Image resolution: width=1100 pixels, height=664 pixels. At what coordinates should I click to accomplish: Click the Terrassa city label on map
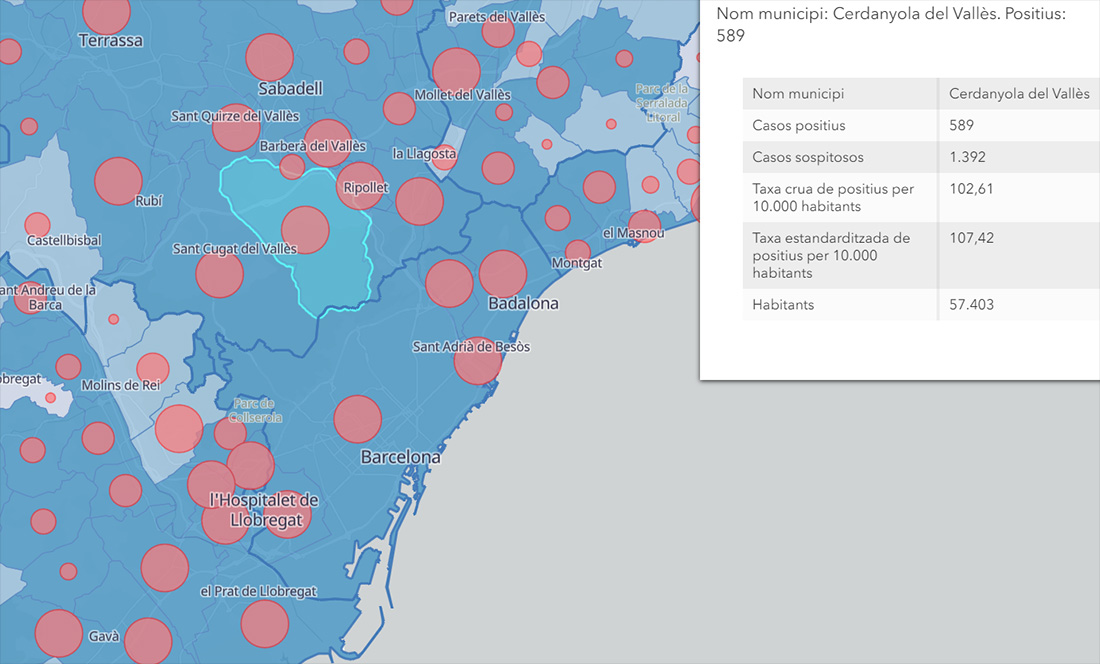tap(111, 41)
